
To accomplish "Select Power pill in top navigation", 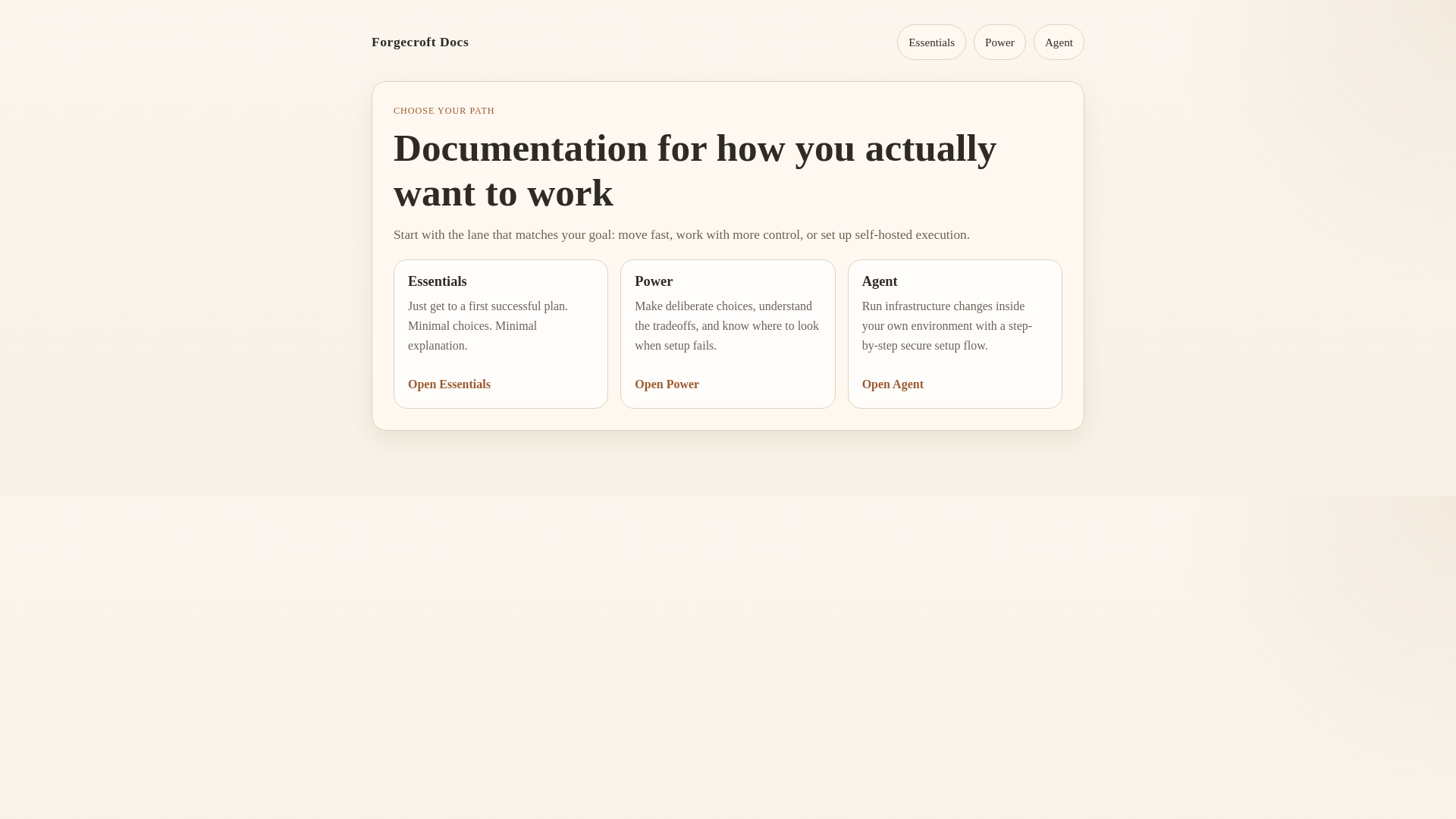I will point(999,42).
